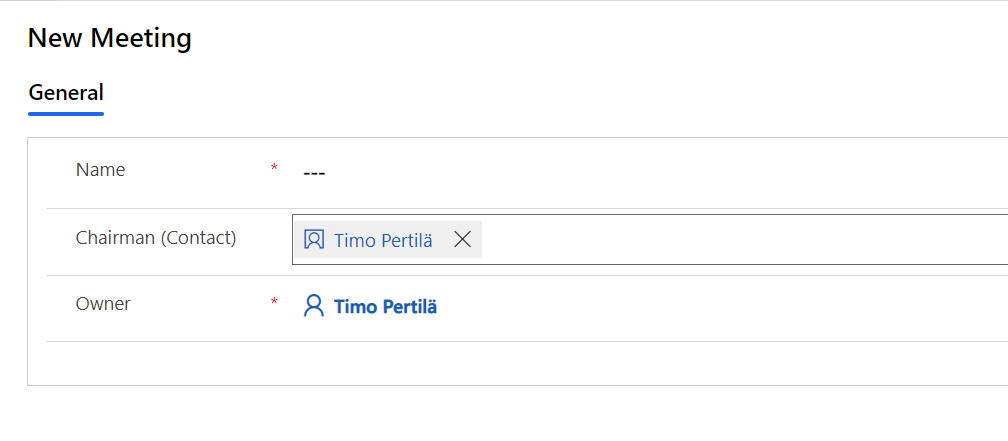Click empty space below the Owner row
The height and width of the screenshot is (441, 1008).
tap(500, 363)
